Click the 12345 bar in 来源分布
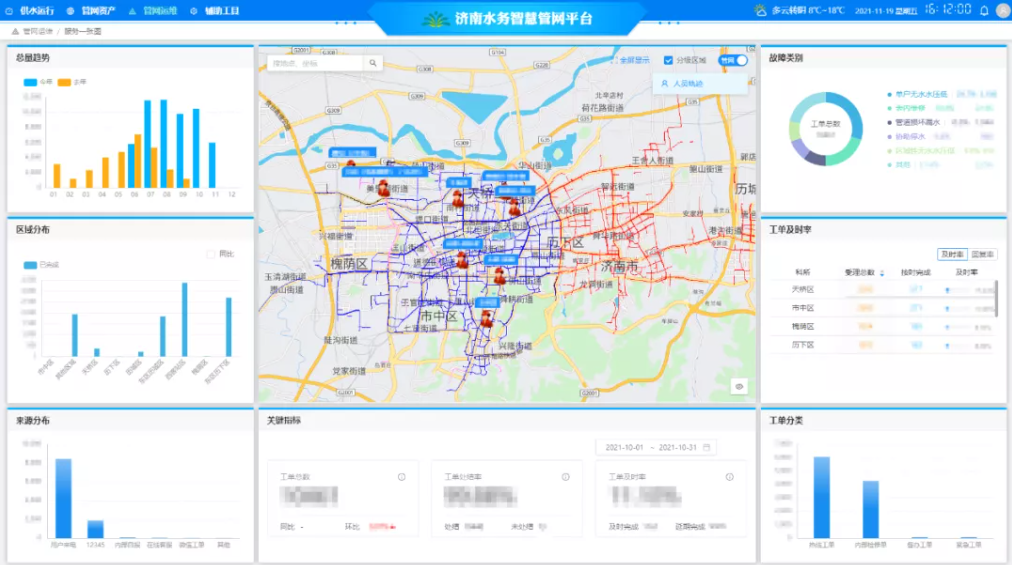Image resolution: width=1012 pixels, height=565 pixels. click(x=96, y=529)
